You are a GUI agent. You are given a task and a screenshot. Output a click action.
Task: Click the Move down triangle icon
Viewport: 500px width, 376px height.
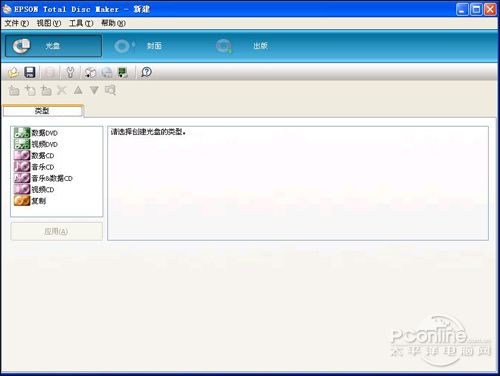point(94,90)
